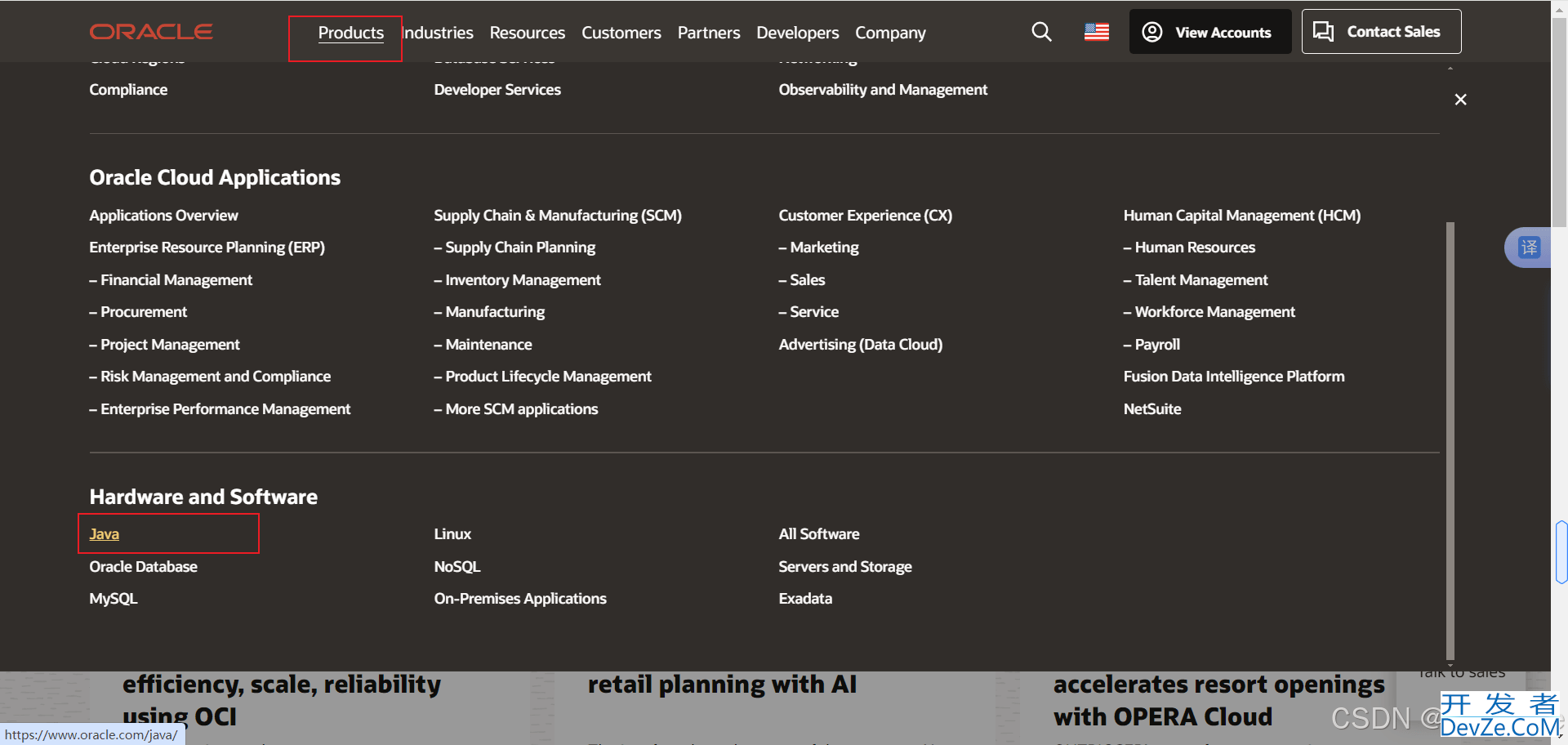Viewport: 1568px width, 745px height.
Task: Open the Resources menu
Action: point(528,33)
